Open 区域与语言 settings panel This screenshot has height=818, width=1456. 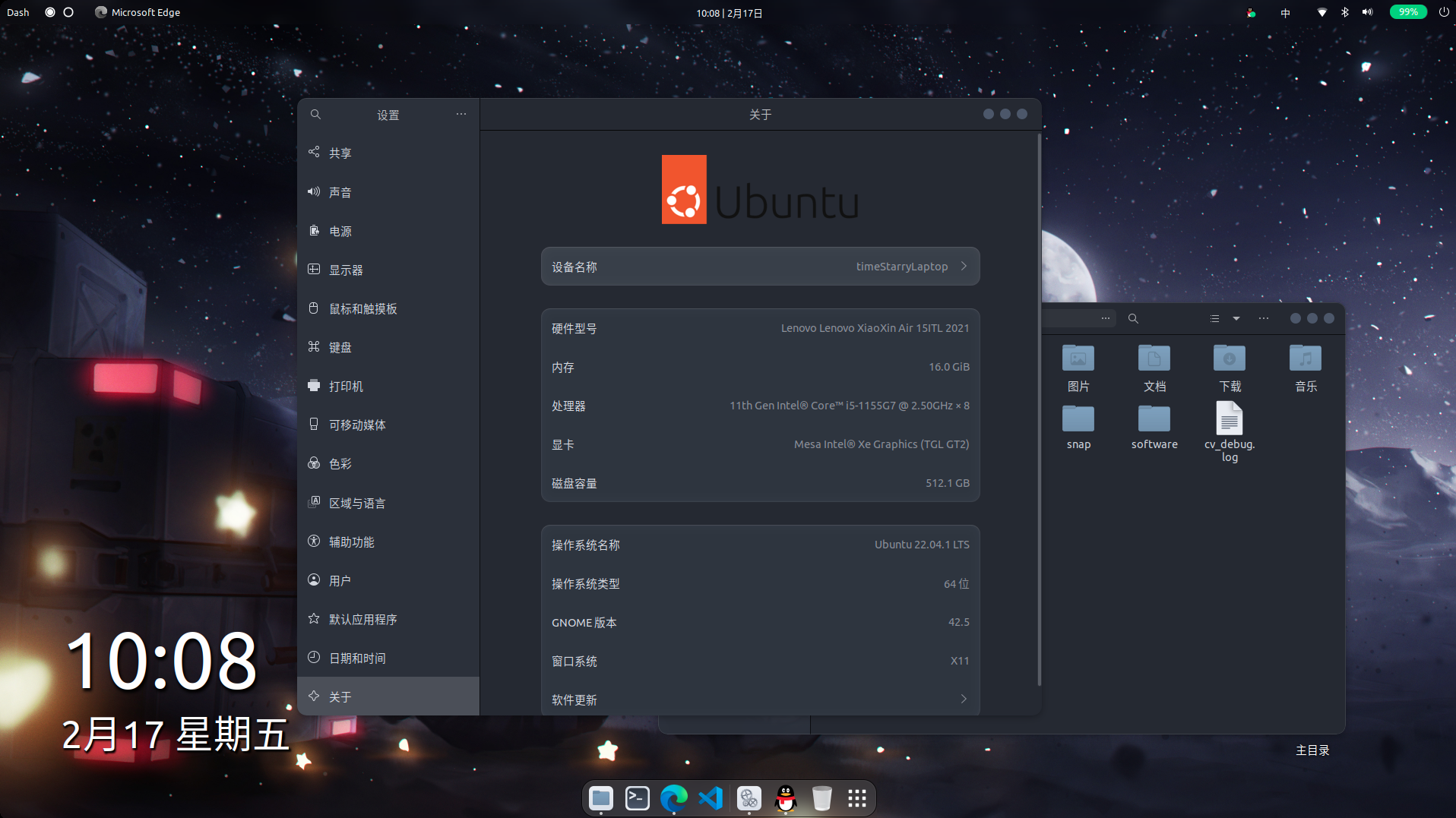point(388,503)
